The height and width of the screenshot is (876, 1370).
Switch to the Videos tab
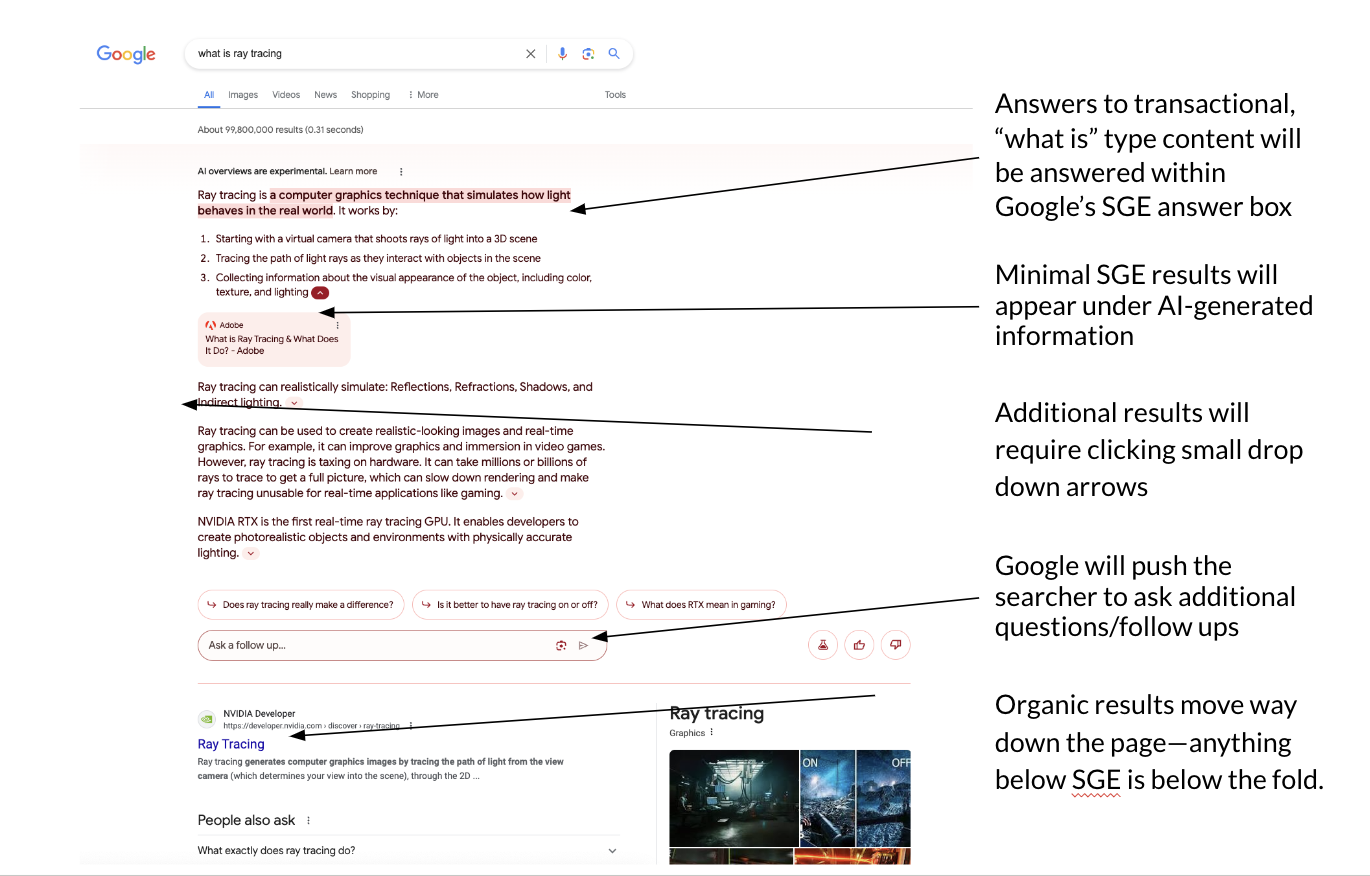(x=286, y=95)
